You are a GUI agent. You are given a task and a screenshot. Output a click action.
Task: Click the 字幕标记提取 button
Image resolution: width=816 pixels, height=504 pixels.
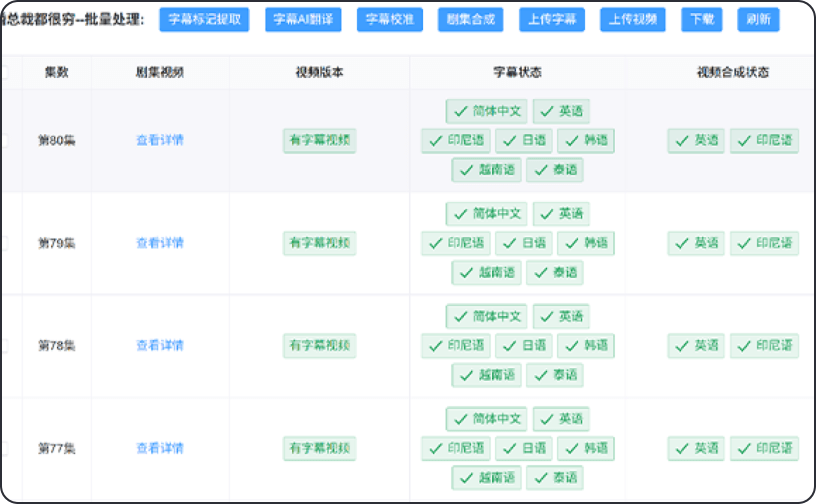(x=204, y=19)
